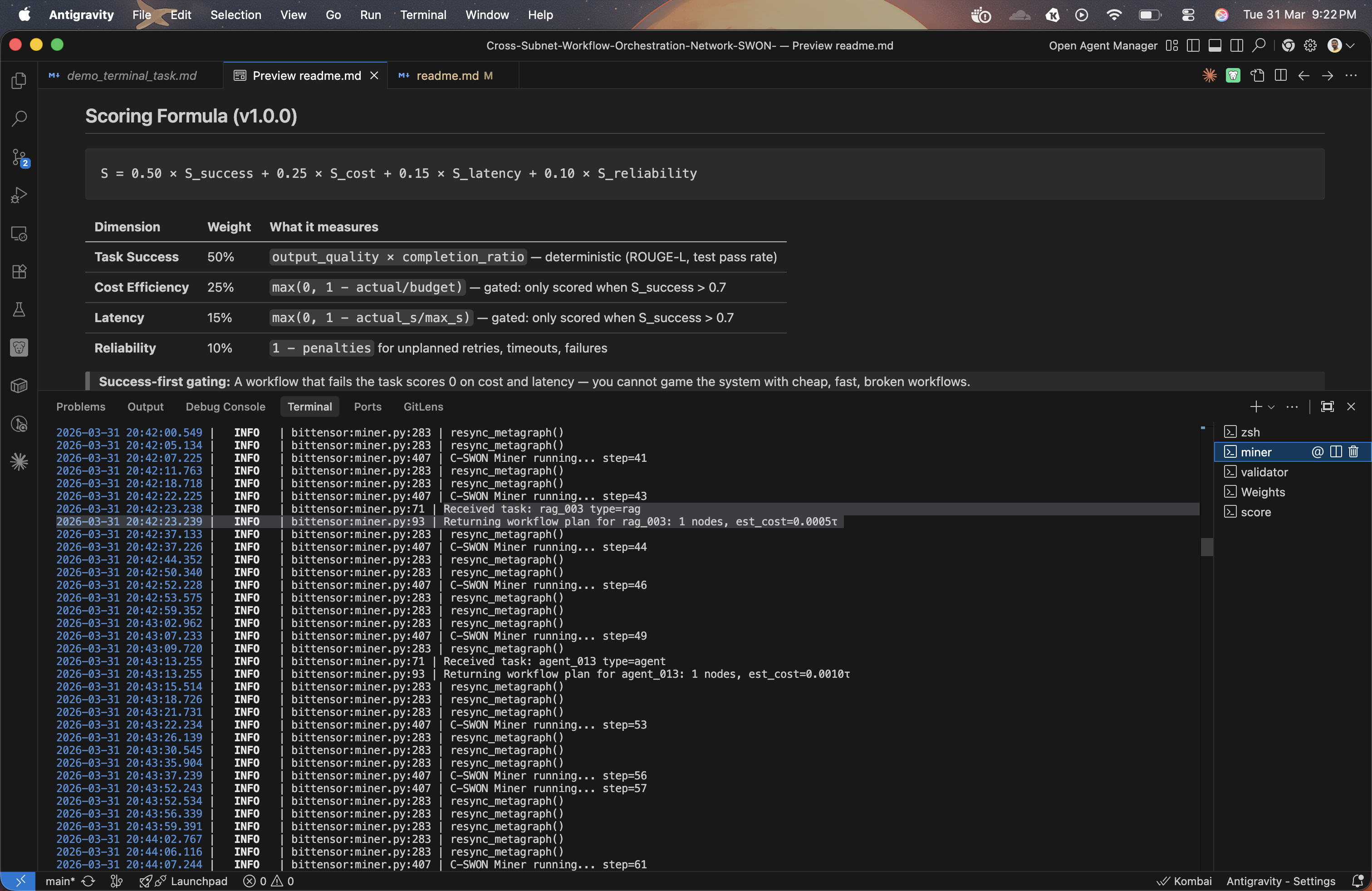Open the Source Control view
Viewport: 1372px width, 891px height.
pos(19,157)
